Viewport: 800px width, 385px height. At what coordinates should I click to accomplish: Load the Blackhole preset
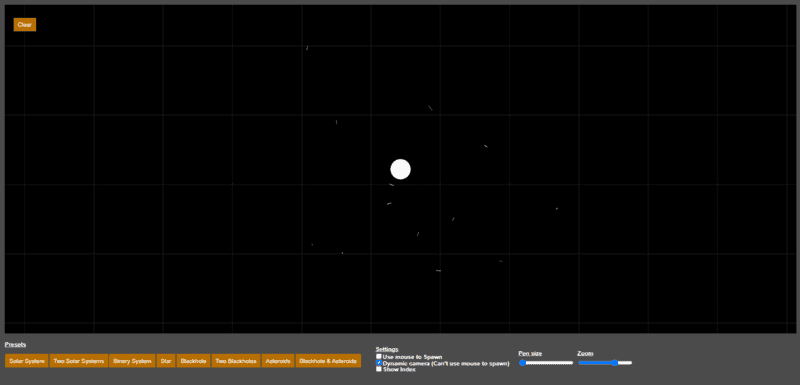193,361
